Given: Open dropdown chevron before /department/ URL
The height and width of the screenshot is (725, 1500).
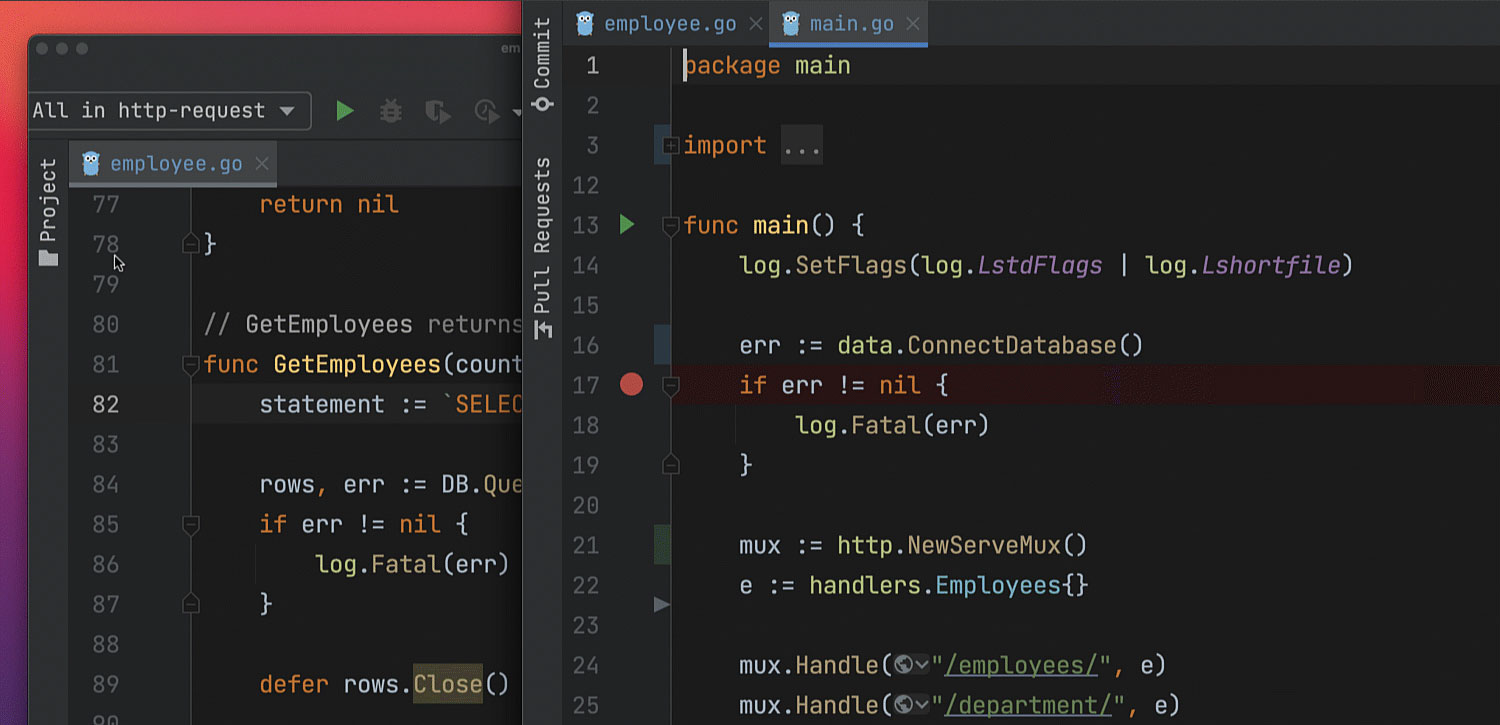Looking at the screenshot, I should pos(921,706).
